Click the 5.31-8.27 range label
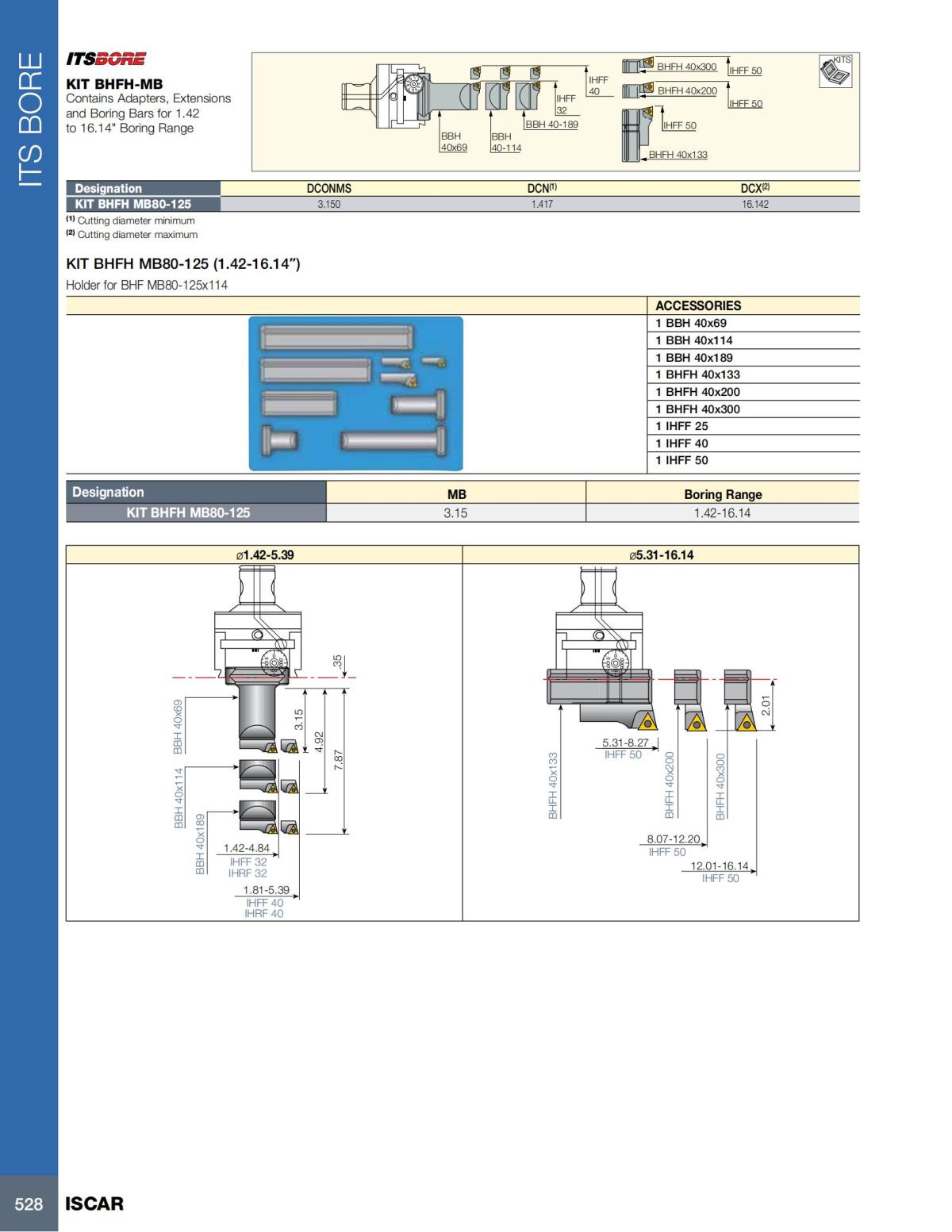The image size is (952, 1232). click(625, 743)
